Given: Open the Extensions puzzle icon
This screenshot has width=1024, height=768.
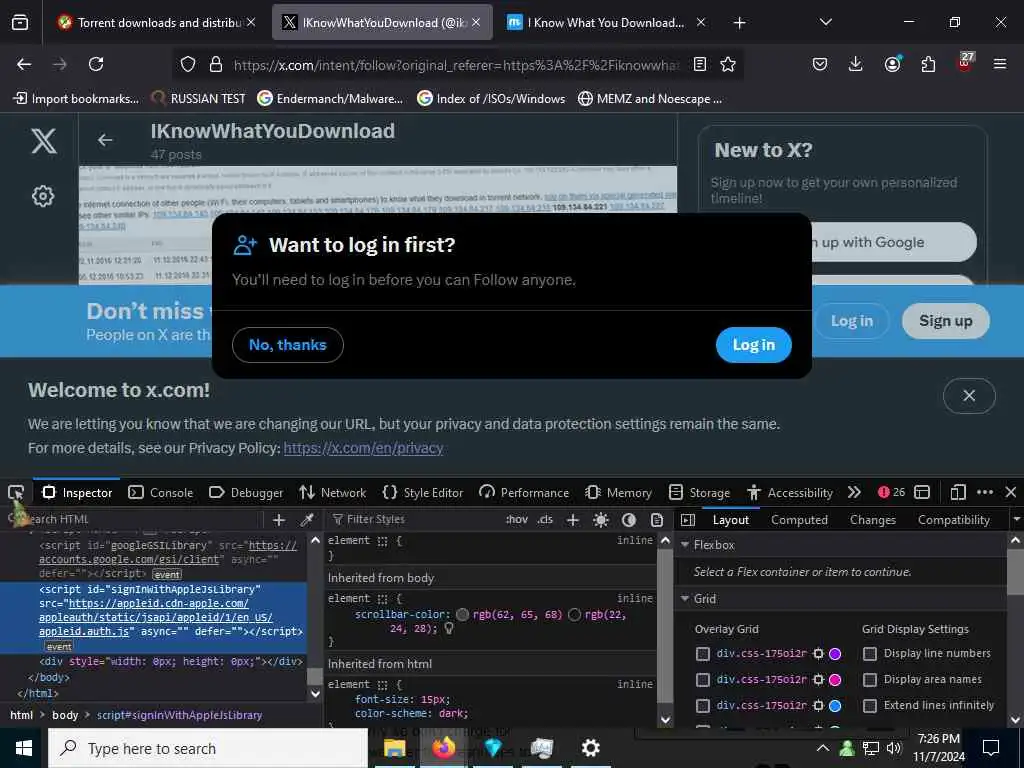Looking at the screenshot, I should pyautogui.click(x=928, y=64).
